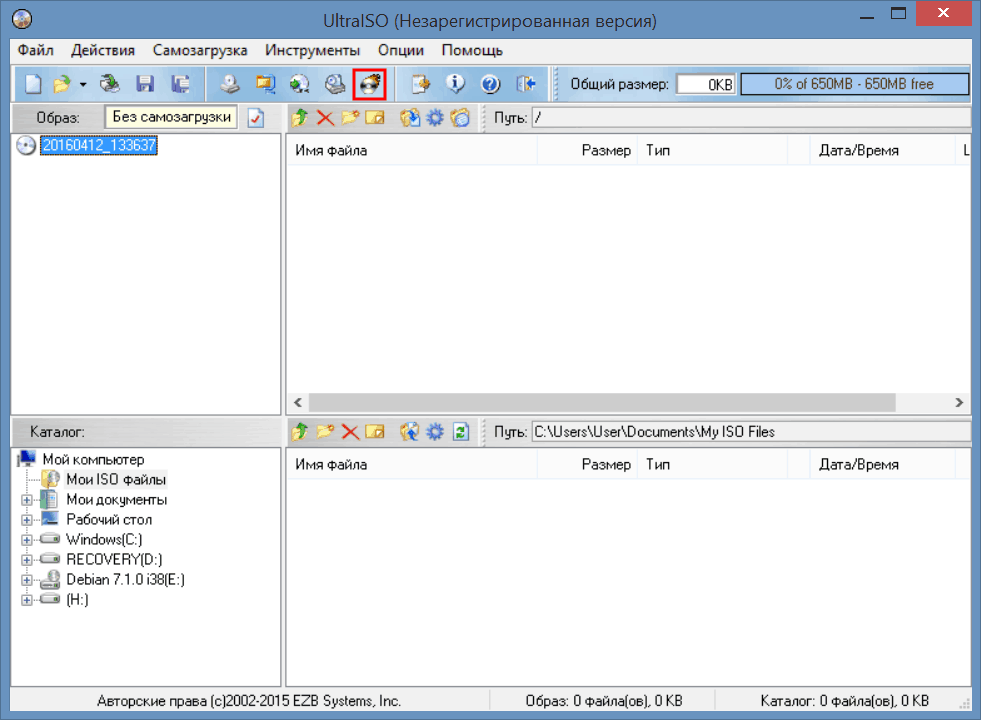This screenshot has width=981, height=720.
Task: Click the Info 'i' toolbar icon
Action: click(456, 84)
